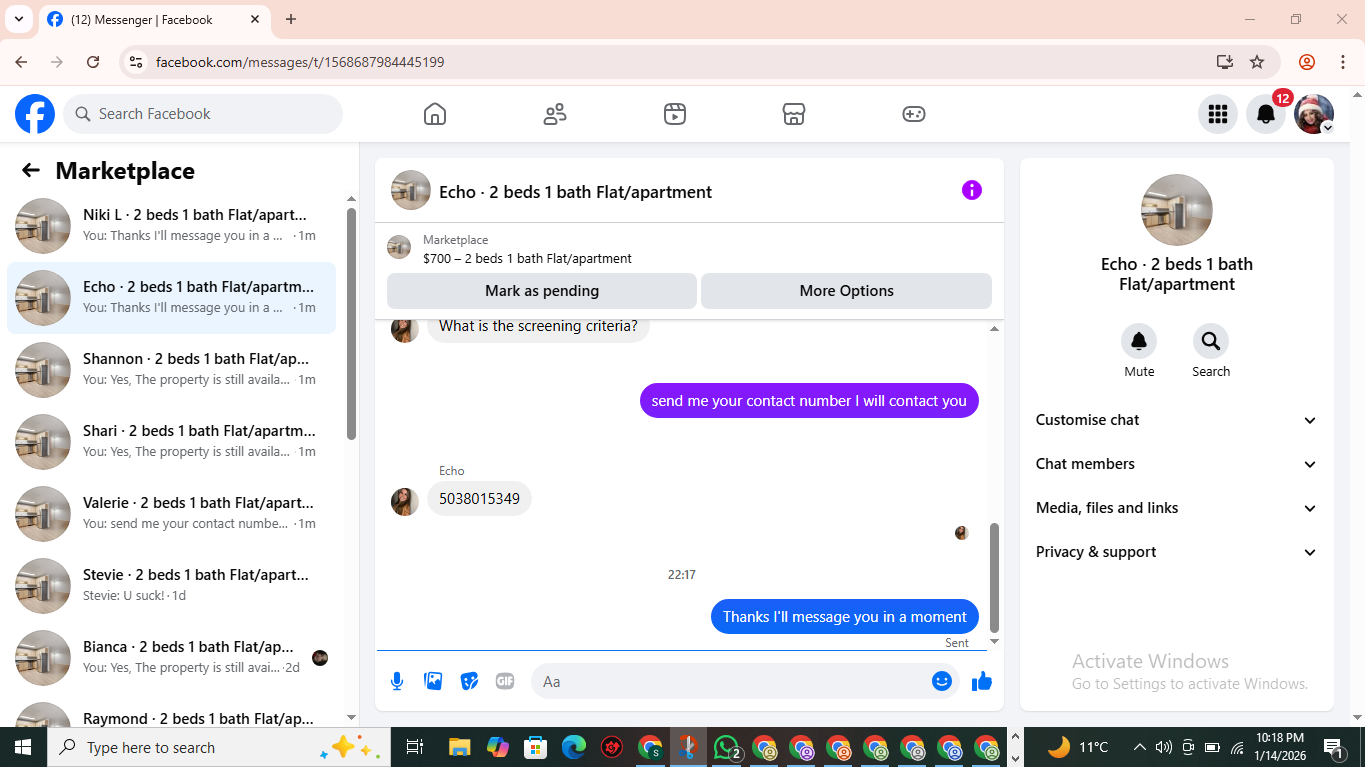This screenshot has height=767, width=1365.
Task: Open the Chrome profile icon in toolbar
Action: pyautogui.click(x=1307, y=62)
